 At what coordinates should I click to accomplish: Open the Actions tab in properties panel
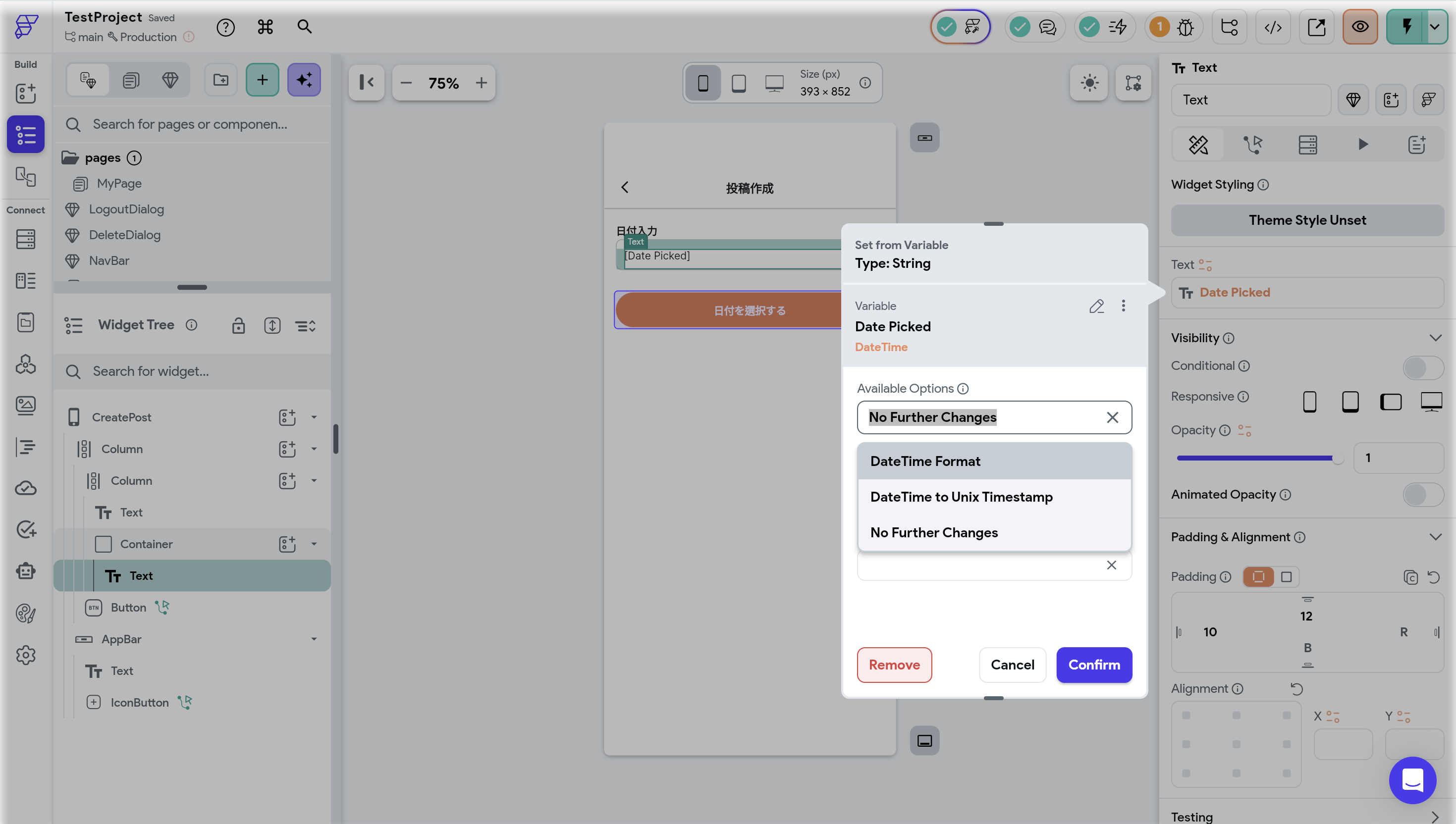click(1253, 145)
